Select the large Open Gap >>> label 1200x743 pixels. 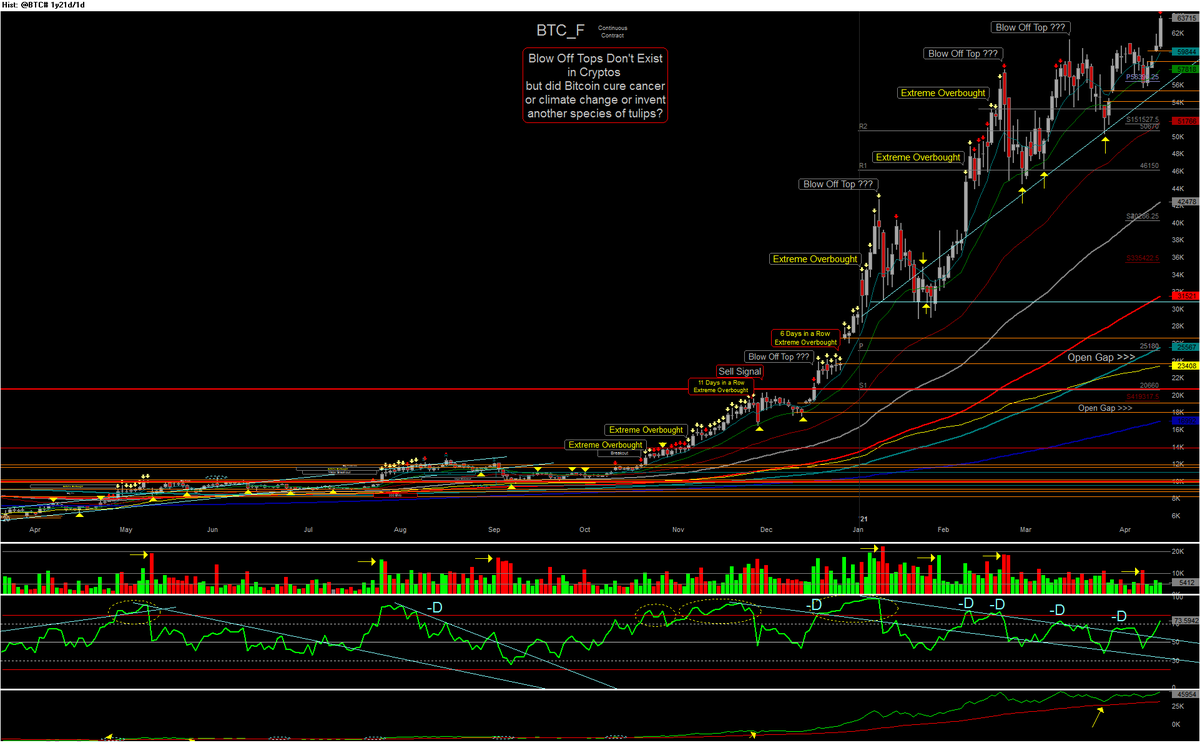point(1101,357)
